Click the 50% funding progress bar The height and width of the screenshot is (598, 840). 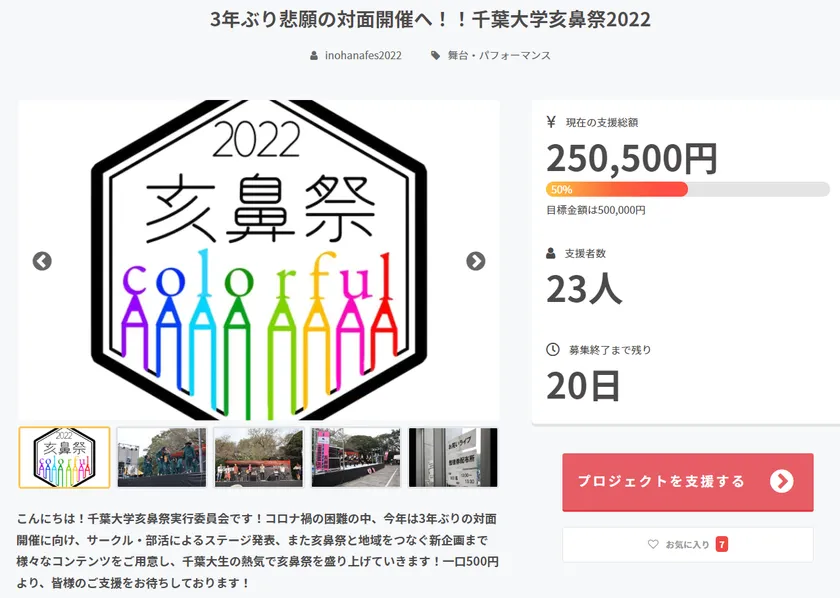coord(688,189)
